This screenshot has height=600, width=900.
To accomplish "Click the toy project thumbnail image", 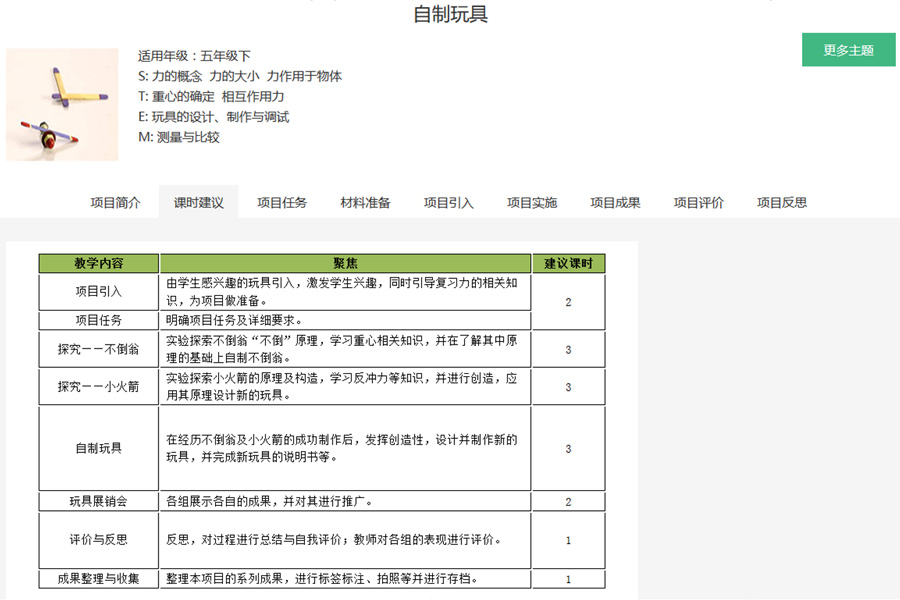I will click(x=62, y=104).
